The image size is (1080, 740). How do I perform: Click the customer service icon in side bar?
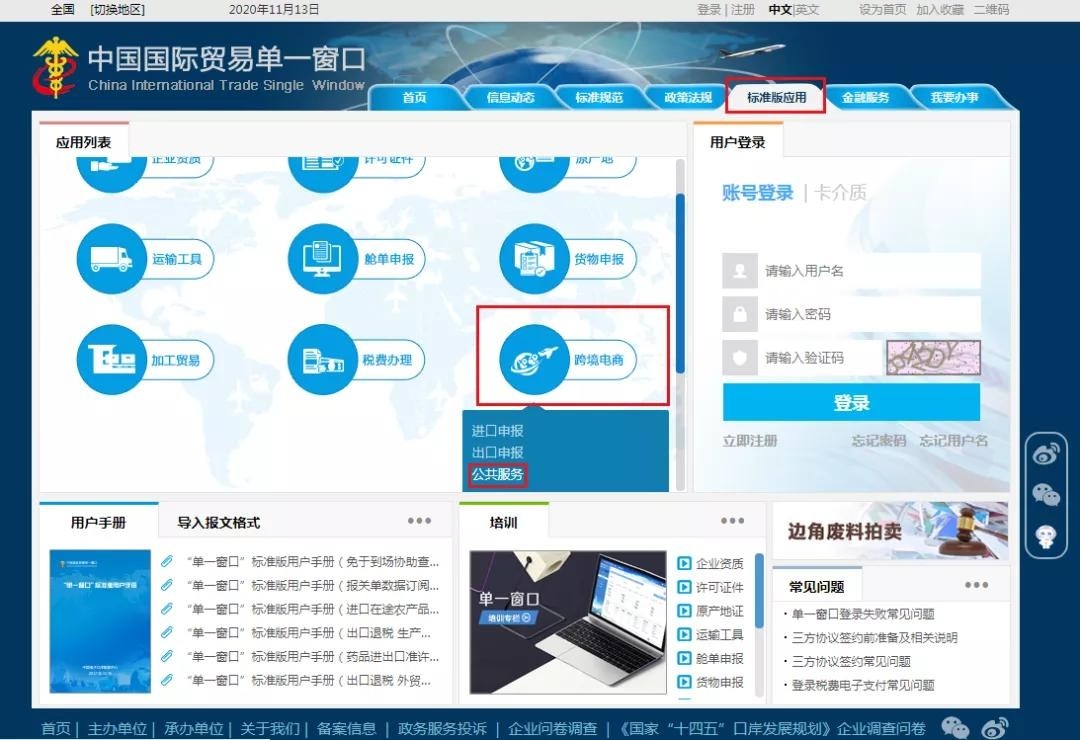coord(1046,536)
